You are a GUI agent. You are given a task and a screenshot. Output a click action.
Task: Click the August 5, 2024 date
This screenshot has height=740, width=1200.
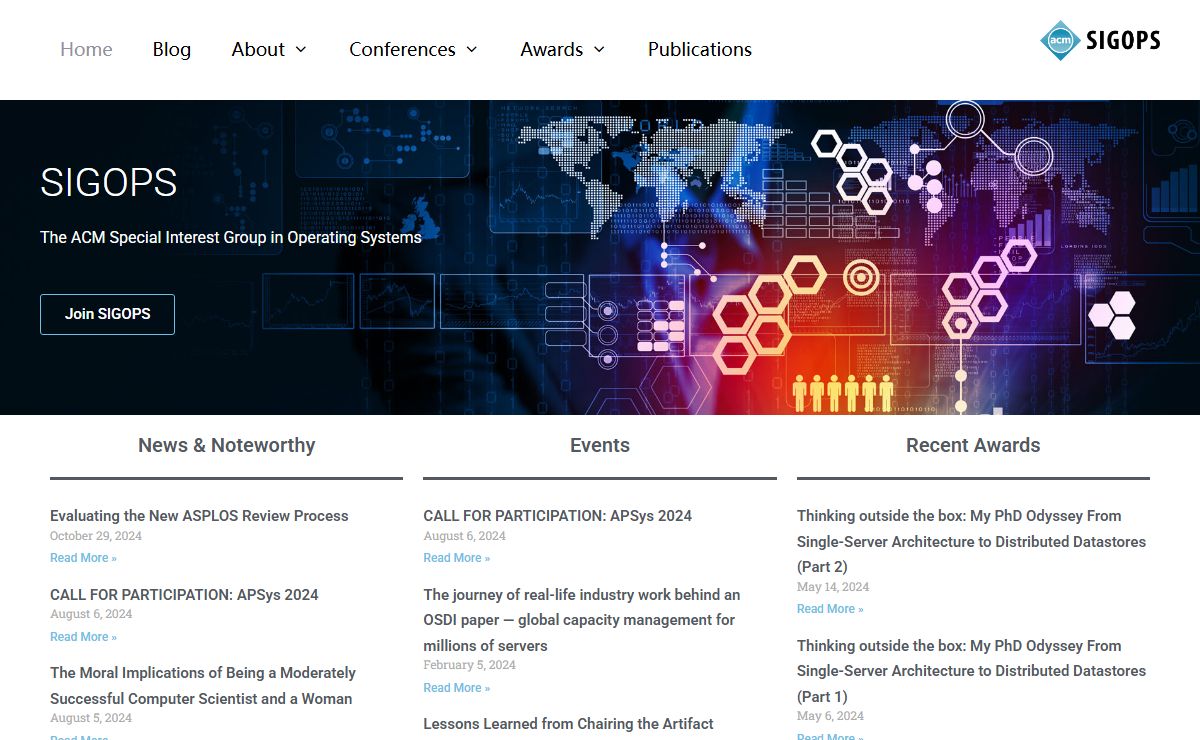[x=91, y=718]
